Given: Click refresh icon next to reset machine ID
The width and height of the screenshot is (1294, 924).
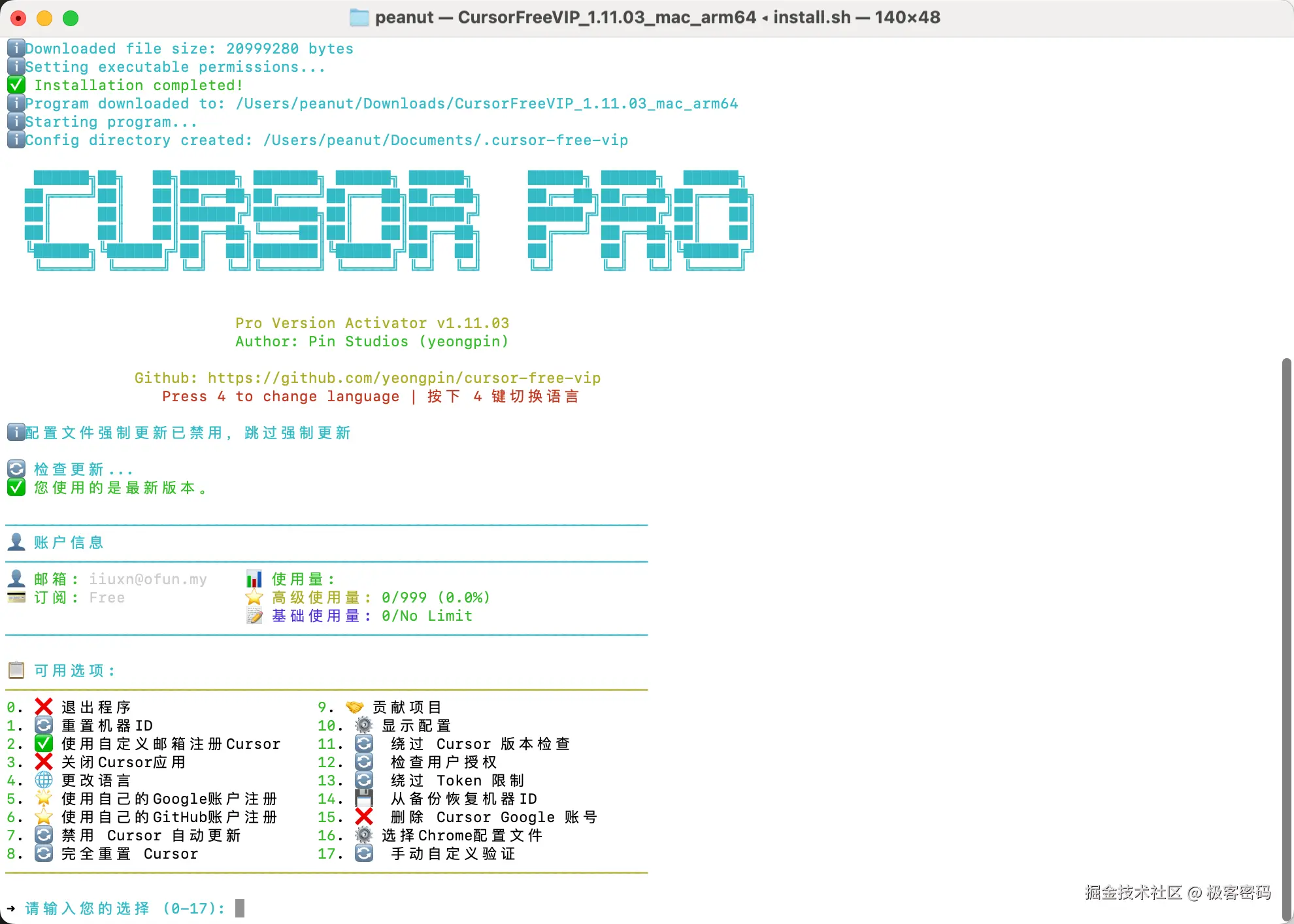Looking at the screenshot, I should point(44,725).
